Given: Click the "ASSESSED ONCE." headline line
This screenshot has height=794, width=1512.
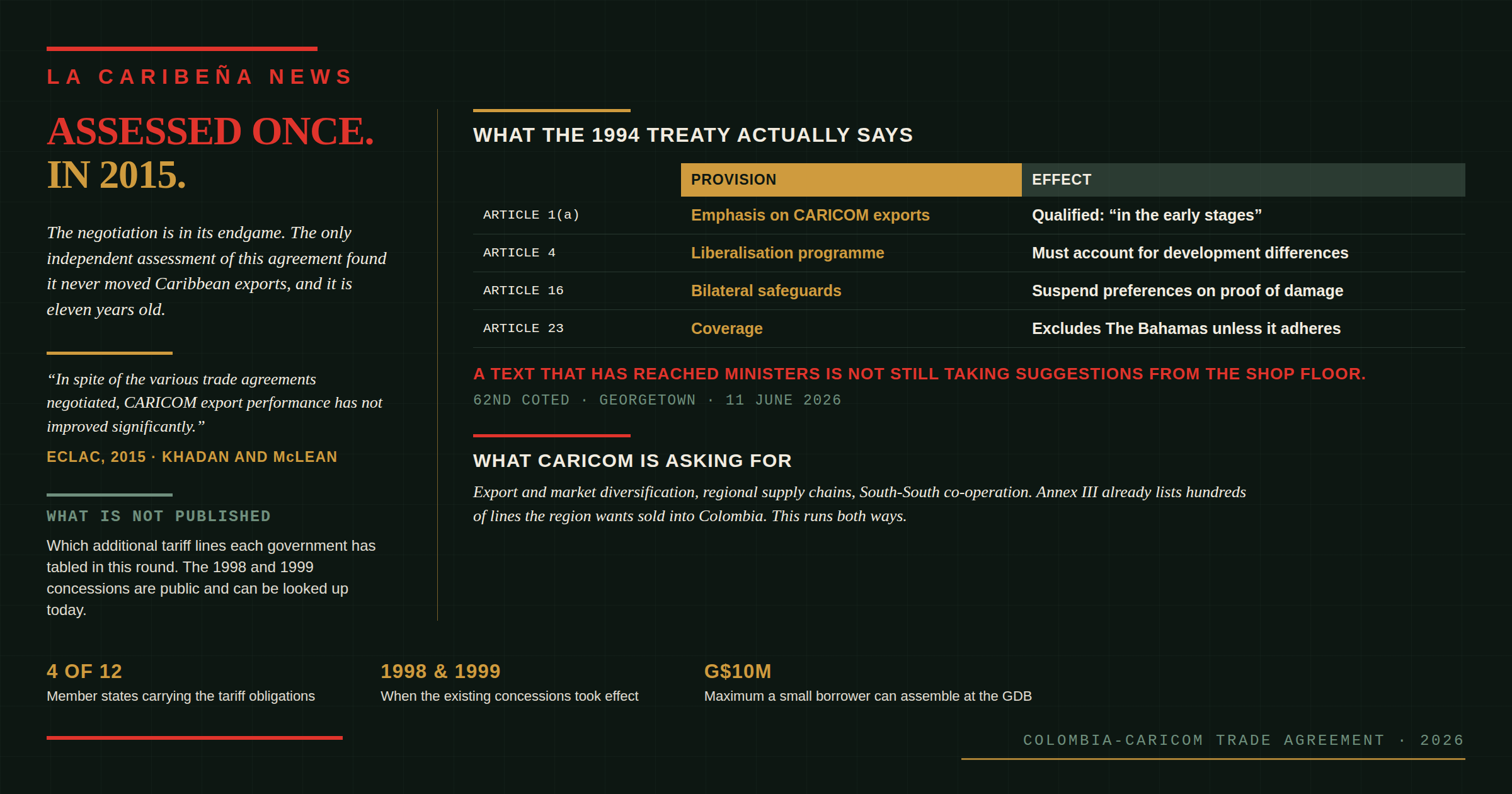Looking at the screenshot, I should pyautogui.click(x=210, y=131).
